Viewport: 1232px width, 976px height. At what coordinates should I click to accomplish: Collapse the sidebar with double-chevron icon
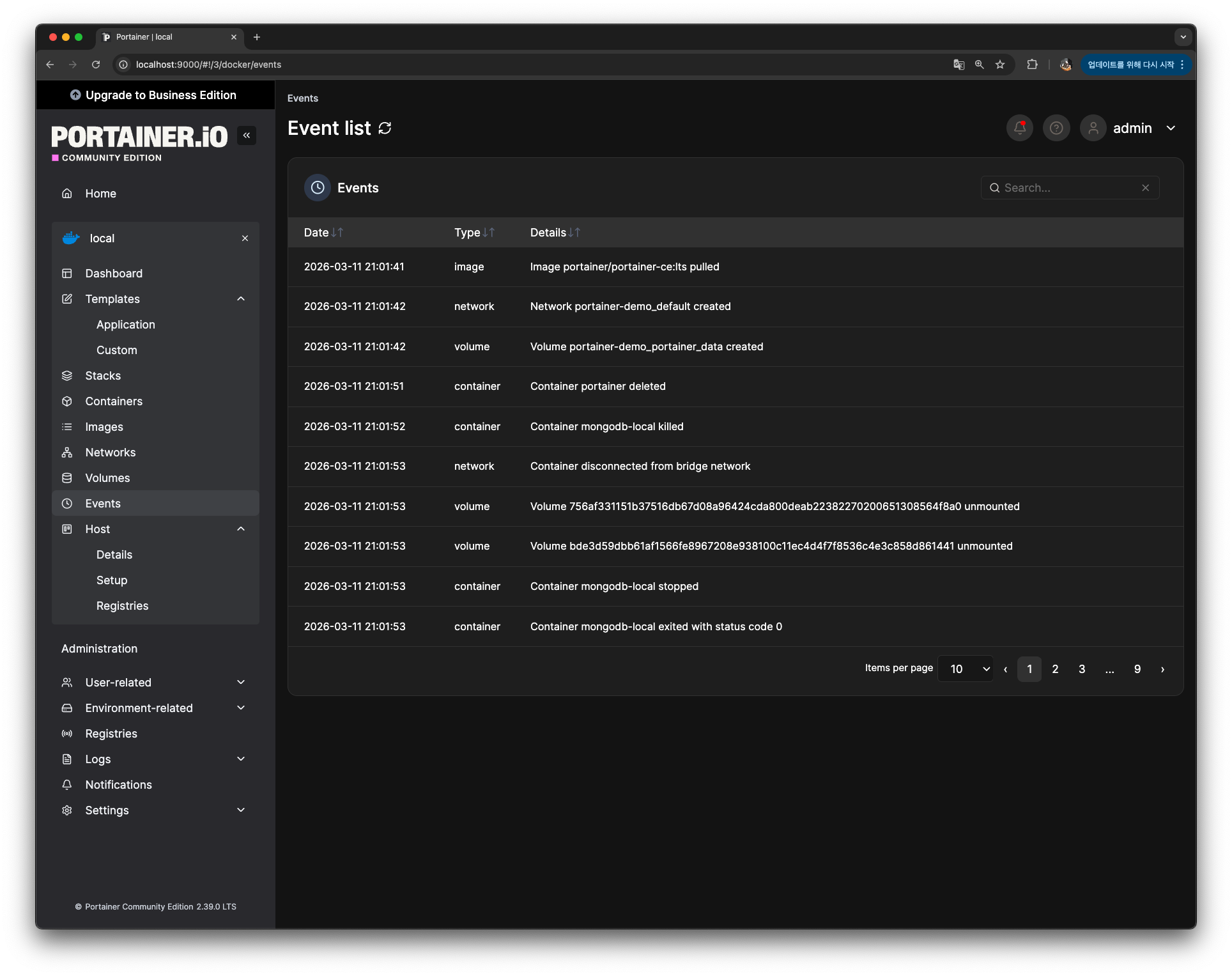247,136
